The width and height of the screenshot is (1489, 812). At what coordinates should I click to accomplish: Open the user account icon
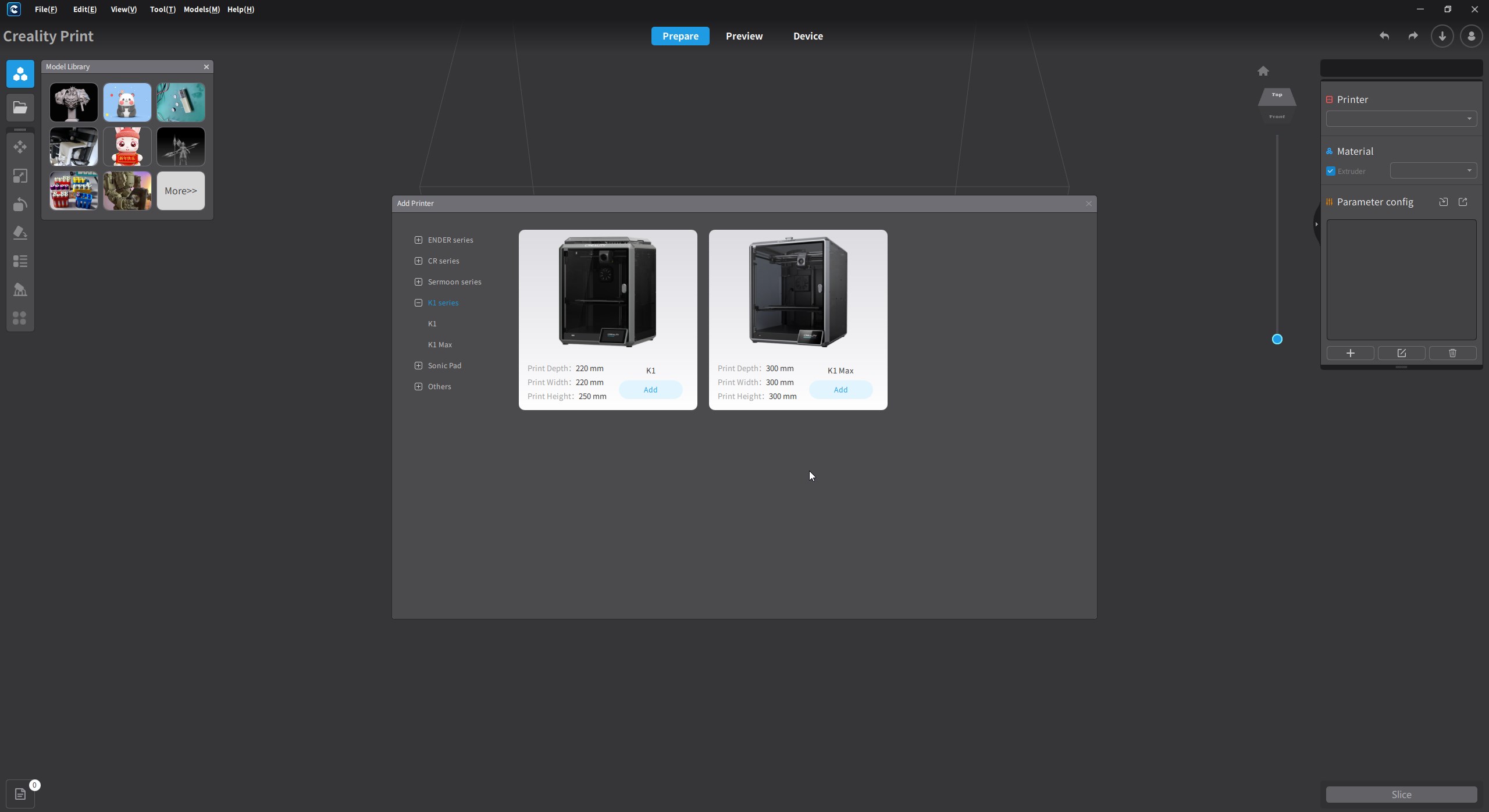tap(1472, 36)
